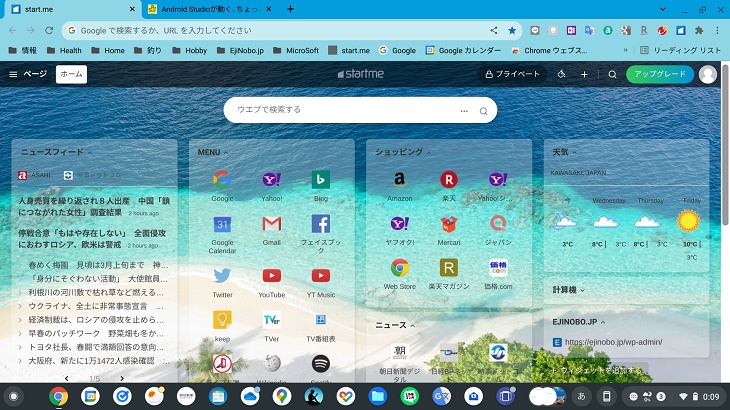Open the ejinobo.jp/wp-admin link
This screenshot has width=730, height=410.
coord(614,342)
